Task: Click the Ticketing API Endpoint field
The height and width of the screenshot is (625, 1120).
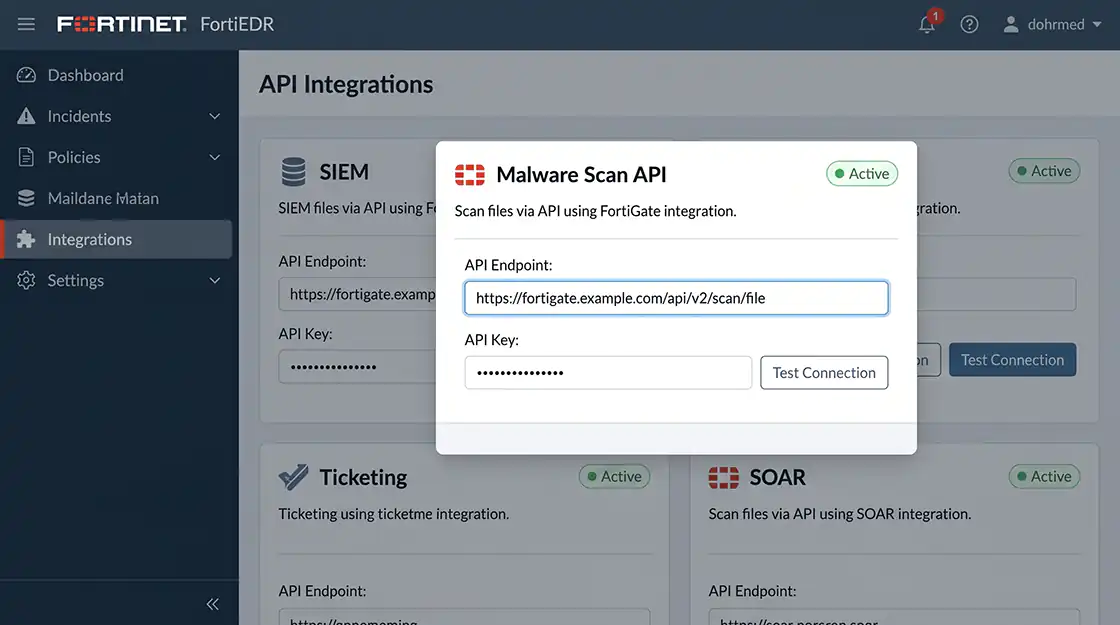Action: (x=464, y=617)
